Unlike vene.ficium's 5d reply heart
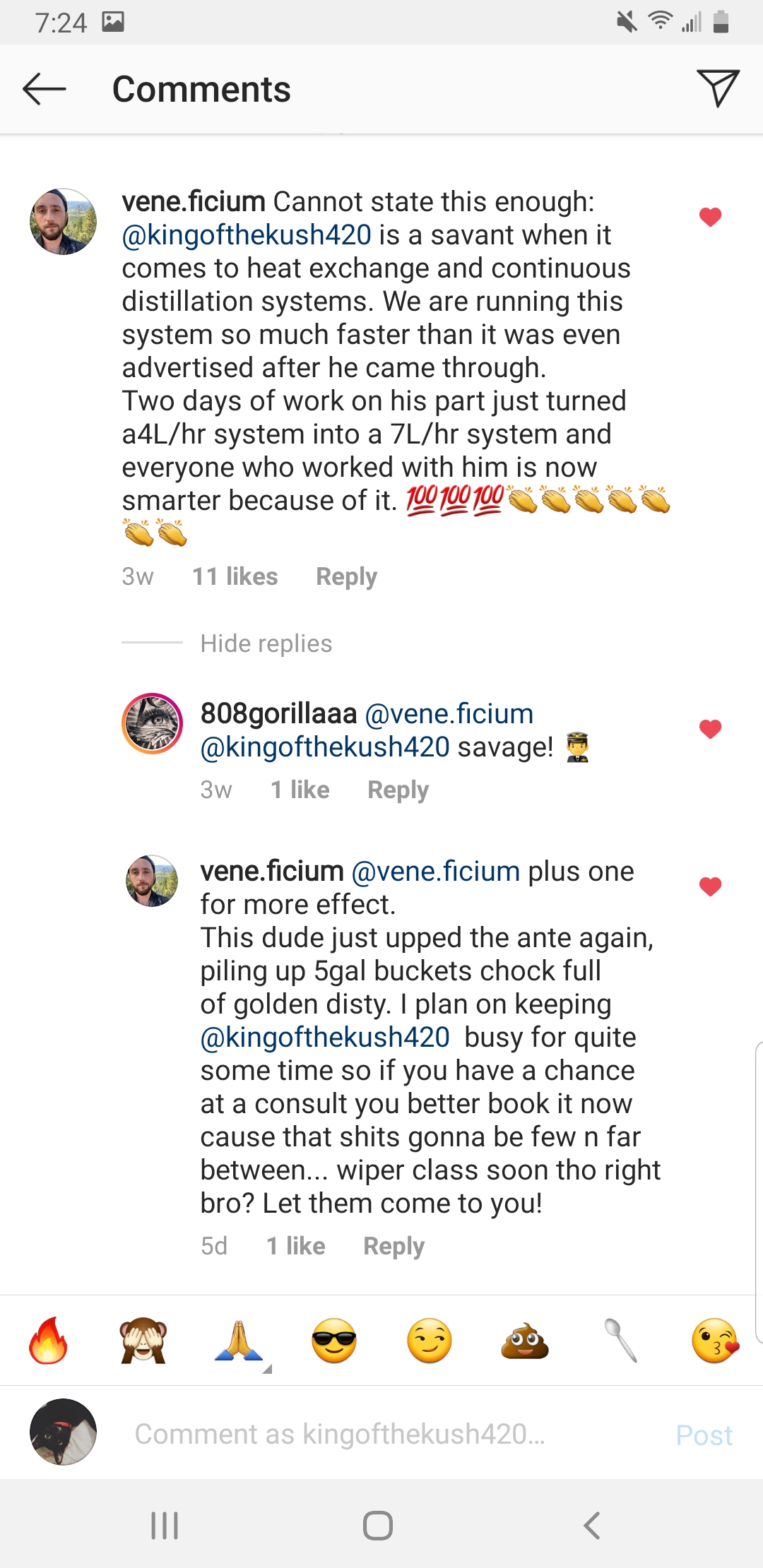Screen dimensions: 763x1568 click(x=710, y=886)
